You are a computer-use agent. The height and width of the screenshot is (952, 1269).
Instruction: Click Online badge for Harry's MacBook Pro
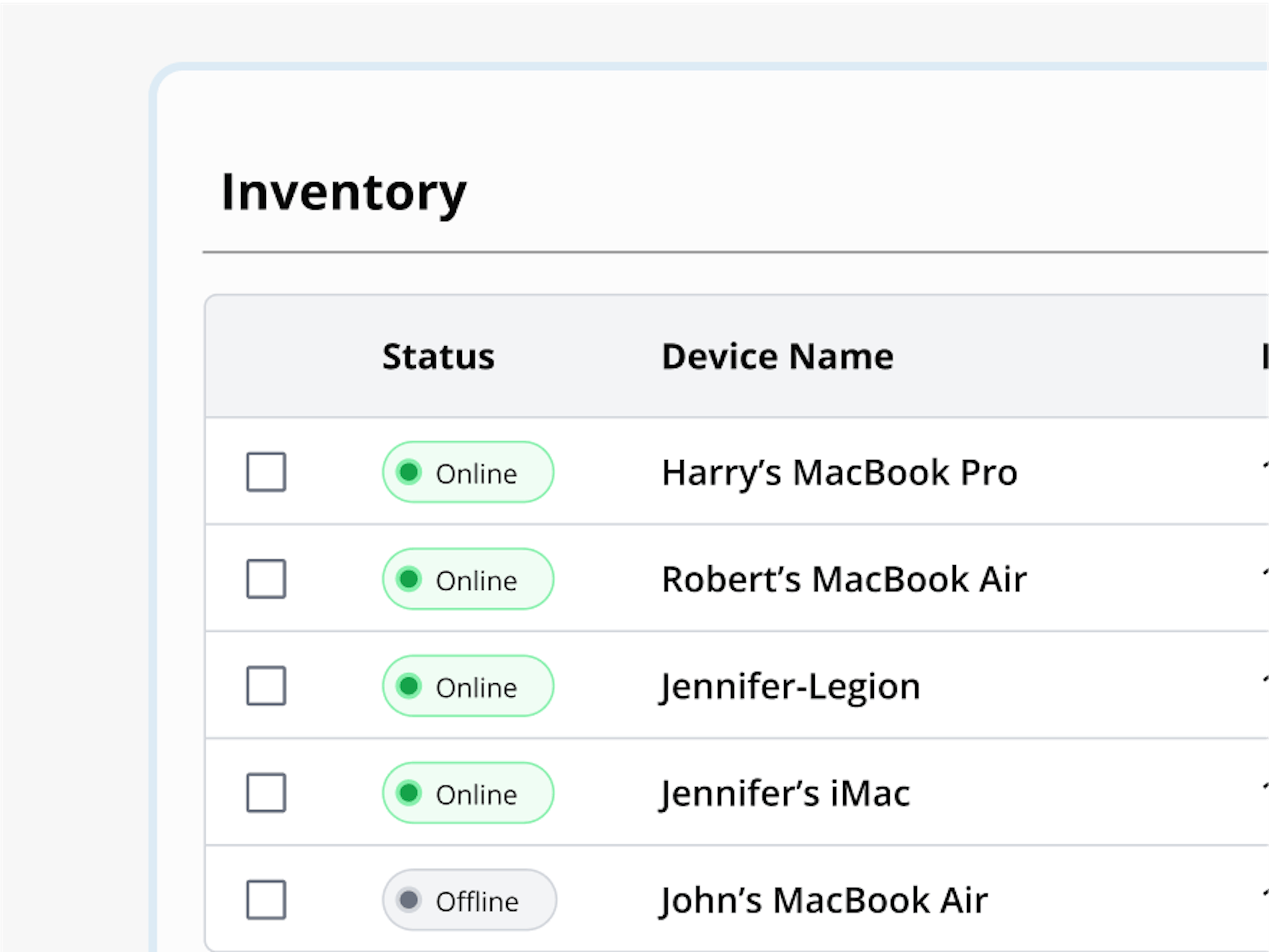pos(468,472)
